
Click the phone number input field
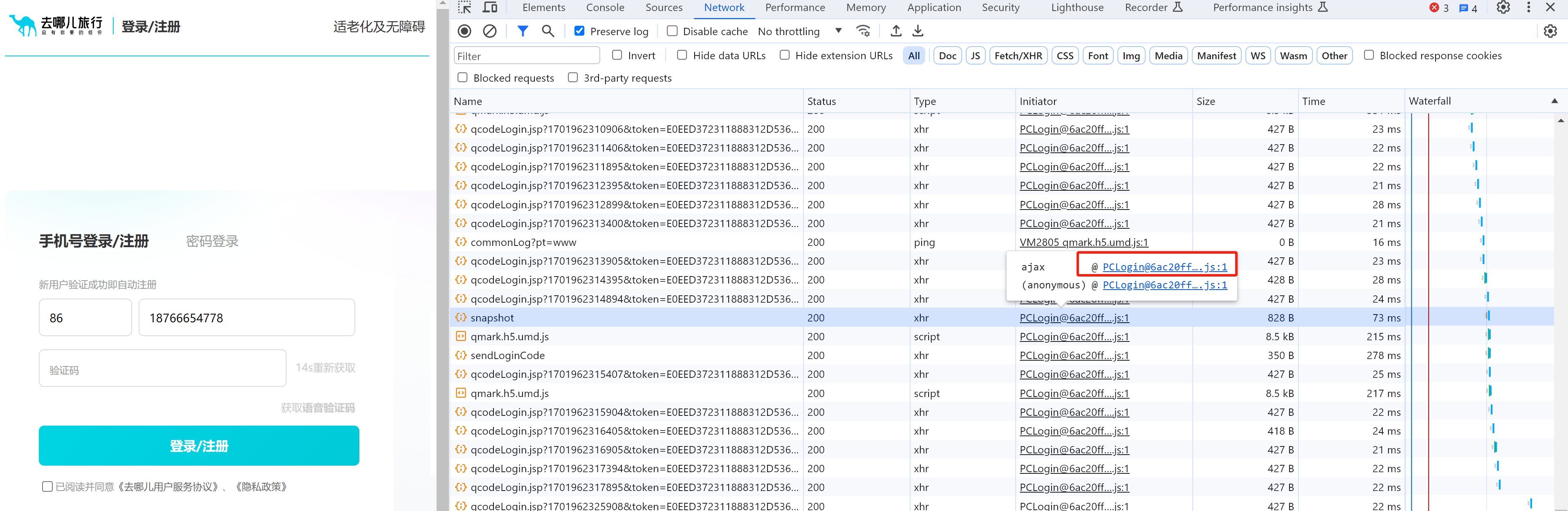click(x=247, y=317)
